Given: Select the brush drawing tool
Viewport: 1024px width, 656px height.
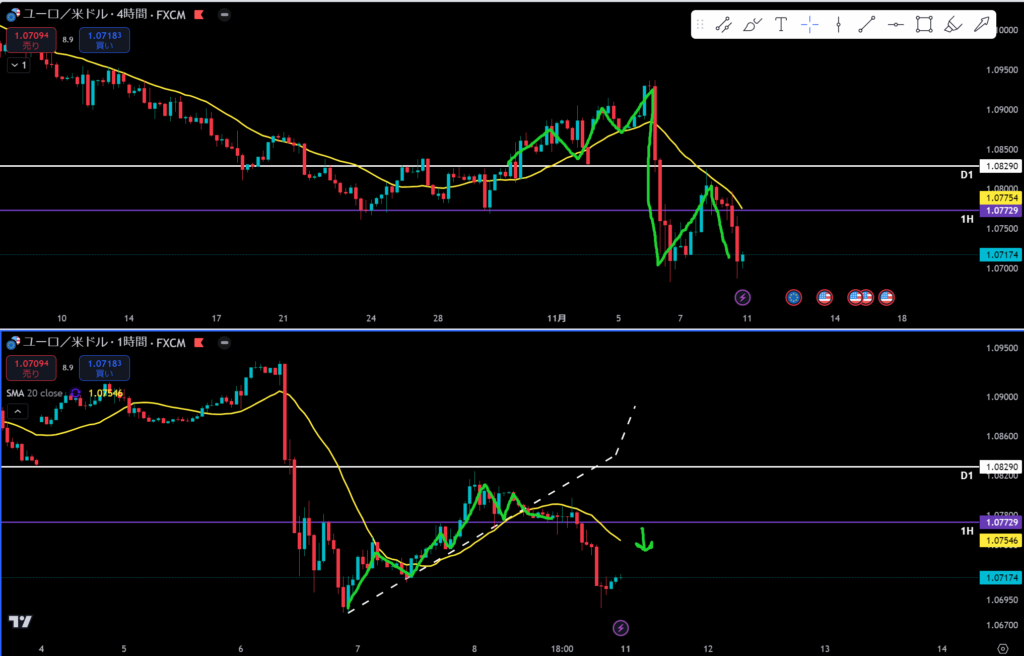Looking at the screenshot, I should click(x=753, y=25).
